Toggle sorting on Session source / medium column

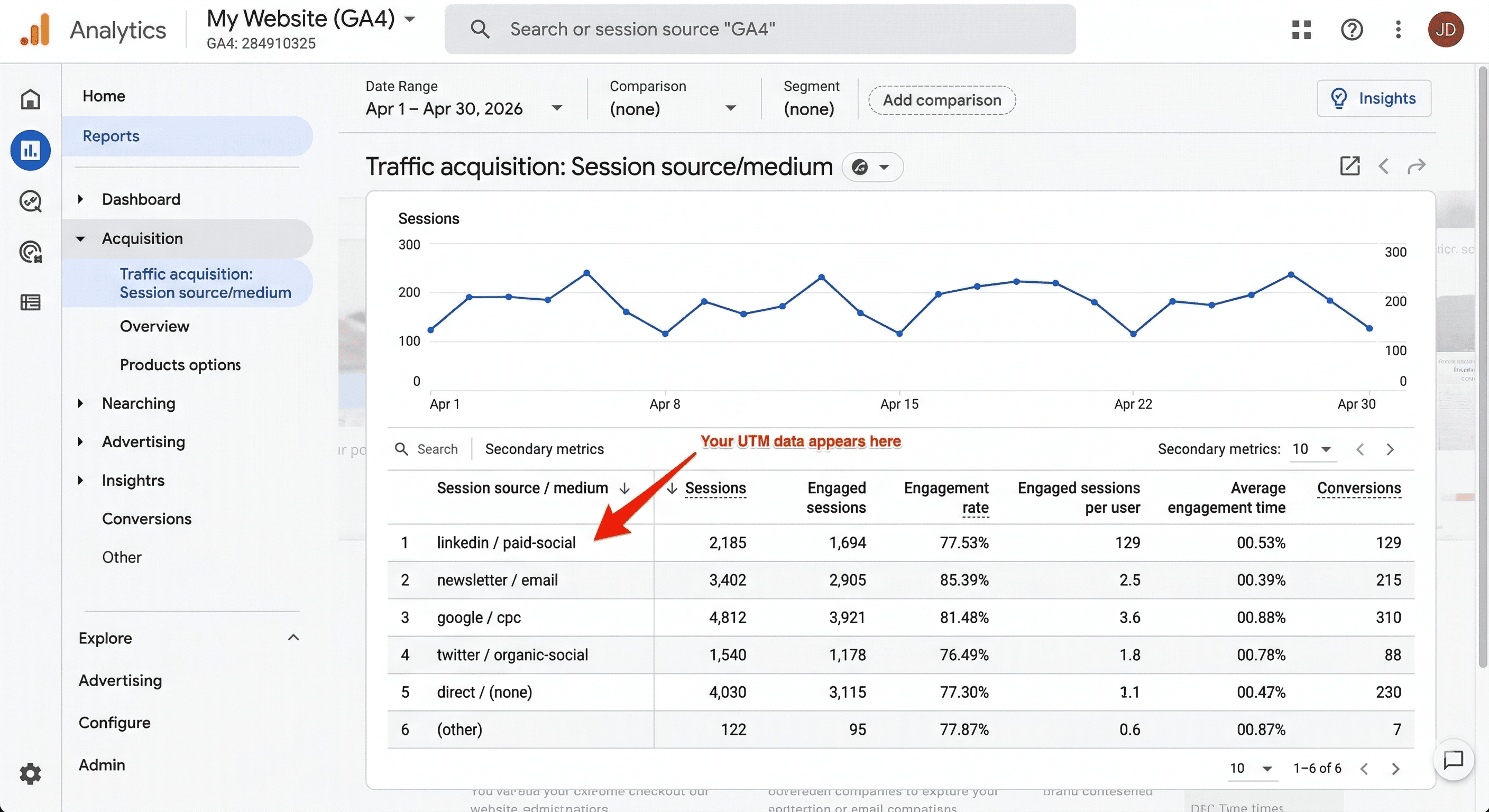624,488
